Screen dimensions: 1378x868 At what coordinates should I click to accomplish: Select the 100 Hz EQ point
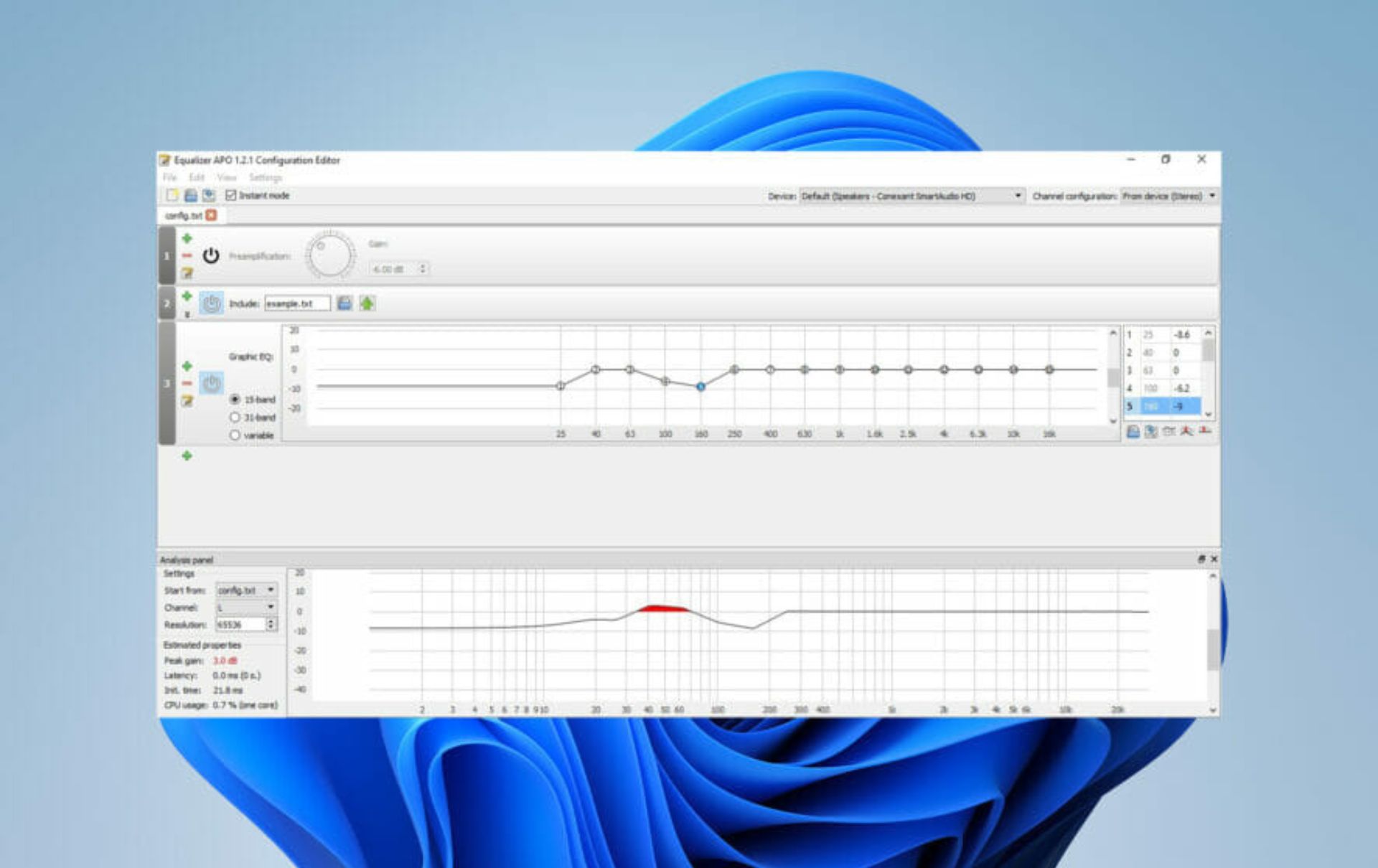tap(665, 382)
